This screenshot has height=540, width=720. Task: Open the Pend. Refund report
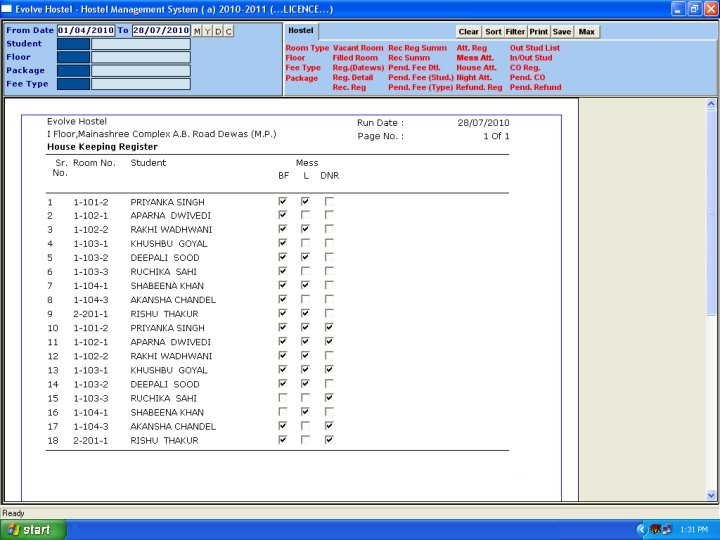click(x=535, y=87)
